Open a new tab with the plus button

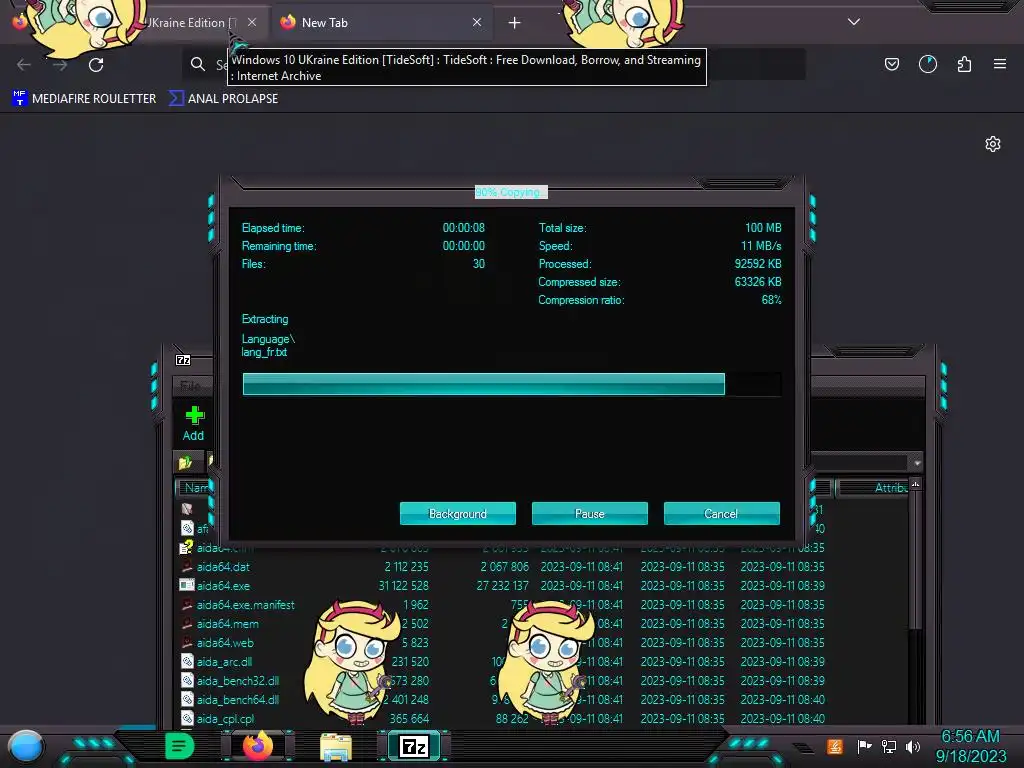[515, 23]
